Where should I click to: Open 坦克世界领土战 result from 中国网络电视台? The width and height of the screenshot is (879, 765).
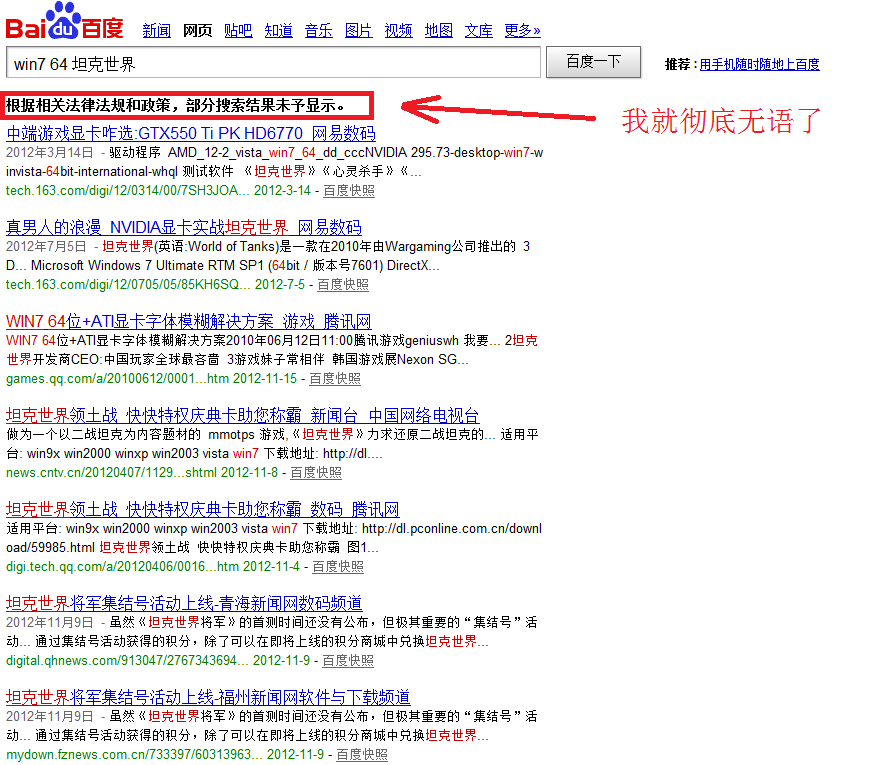coord(243,416)
